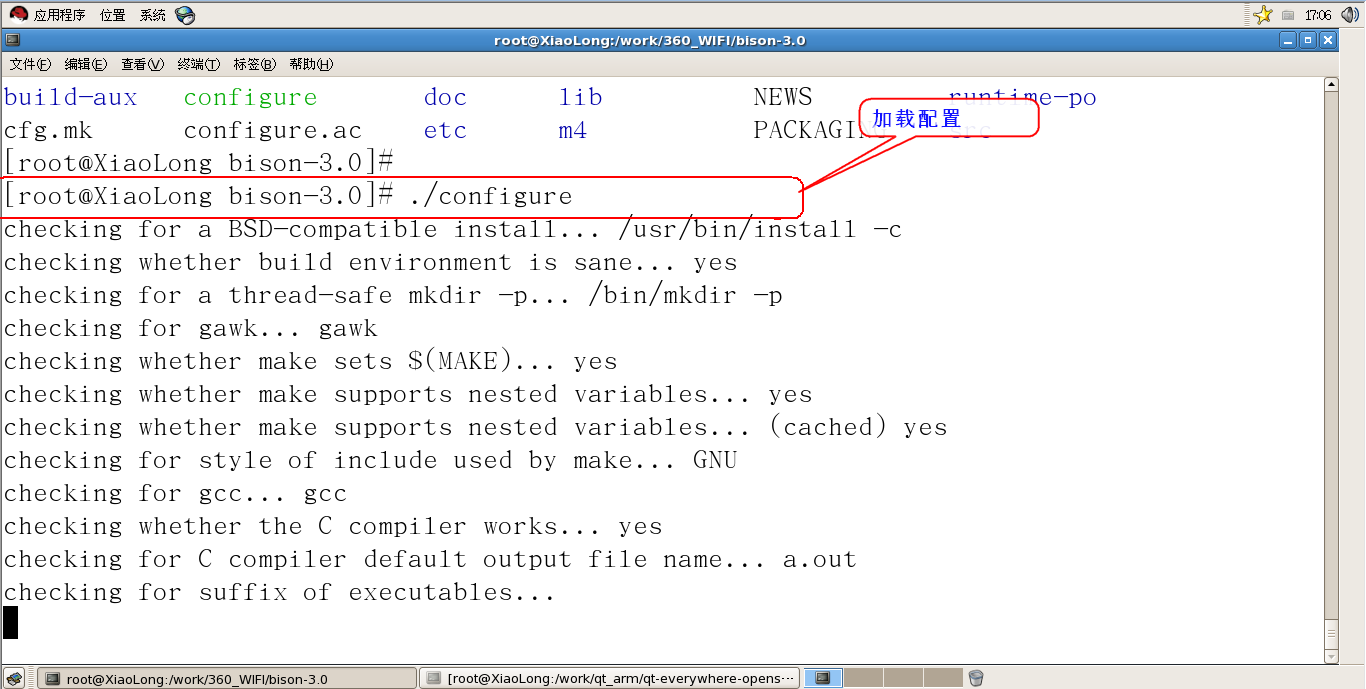The image size is (1366, 689).
Task: Click the terminal scrollbar down arrow
Action: pyautogui.click(x=1330, y=657)
